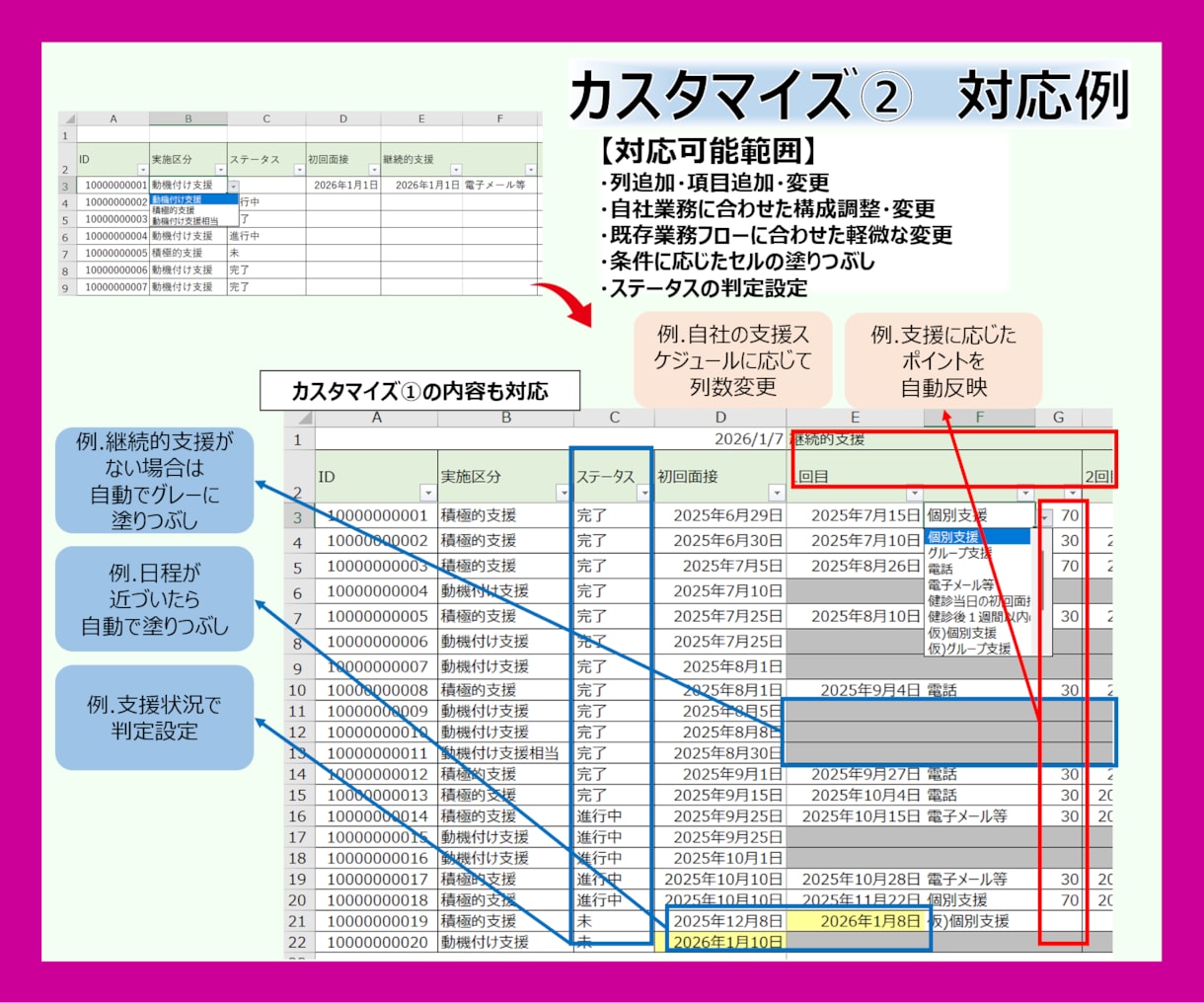The width and height of the screenshot is (1204, 1003).
Task: Choose 仮)個別支援 from the open dropdown list
Action: 978,633
